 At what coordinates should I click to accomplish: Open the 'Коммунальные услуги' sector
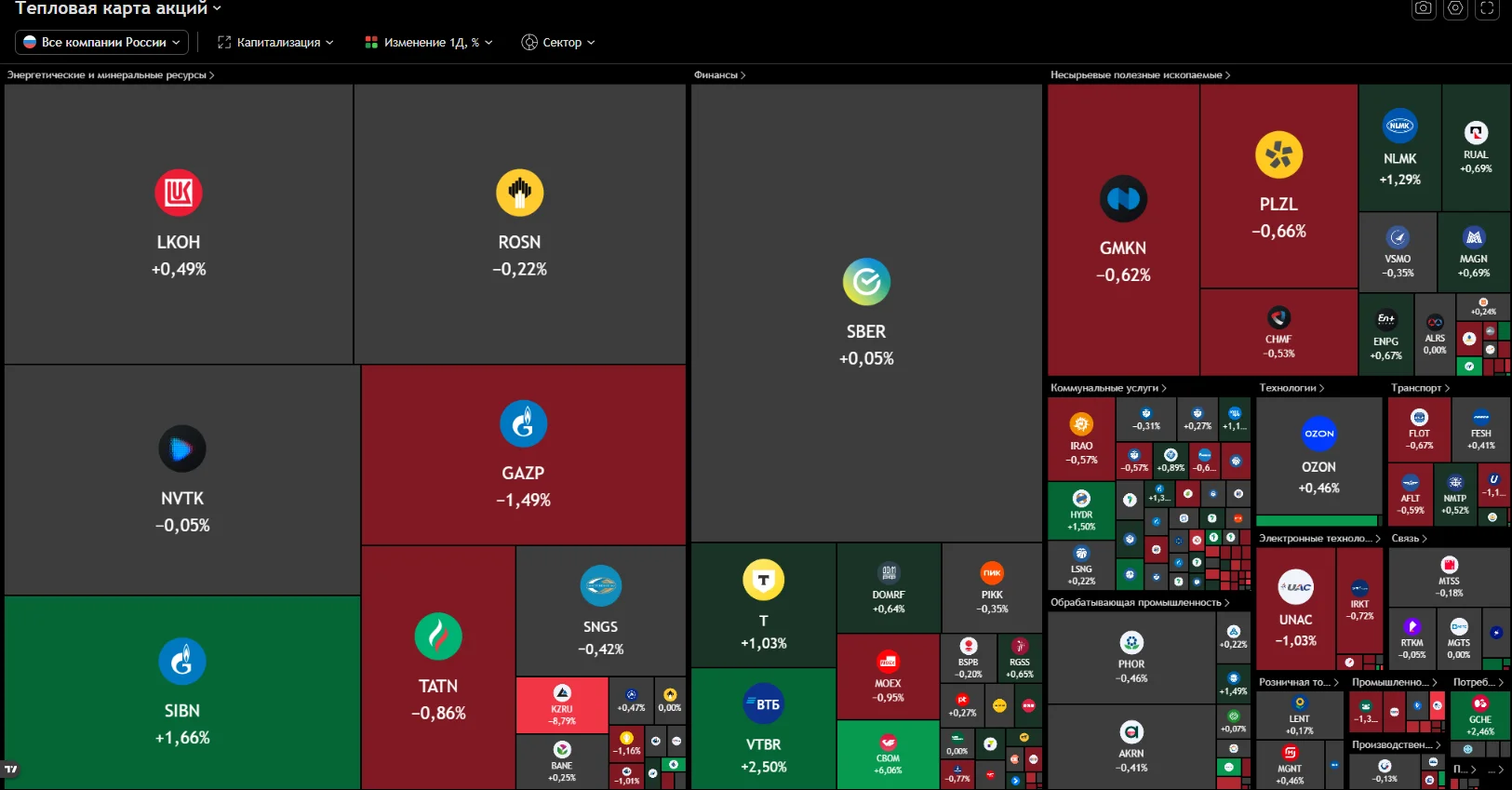pyautogui.click(x=1108, y=388)
